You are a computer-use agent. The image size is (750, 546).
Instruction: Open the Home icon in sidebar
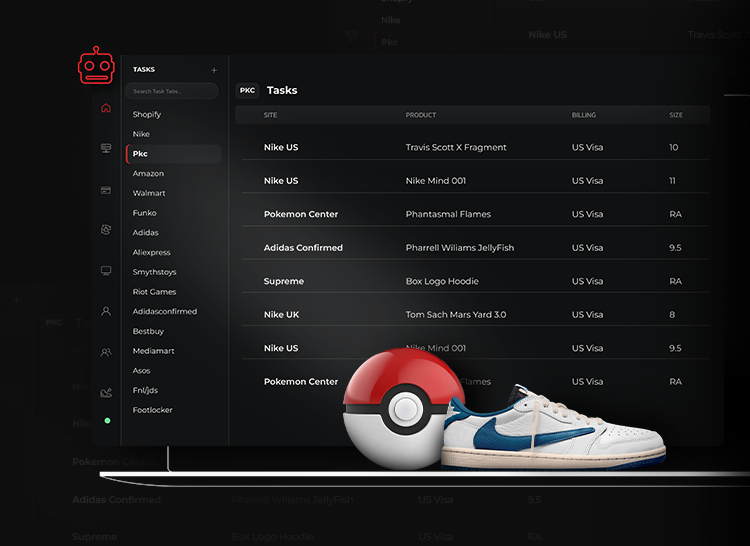pyautogui.click(x=106, y=108)
